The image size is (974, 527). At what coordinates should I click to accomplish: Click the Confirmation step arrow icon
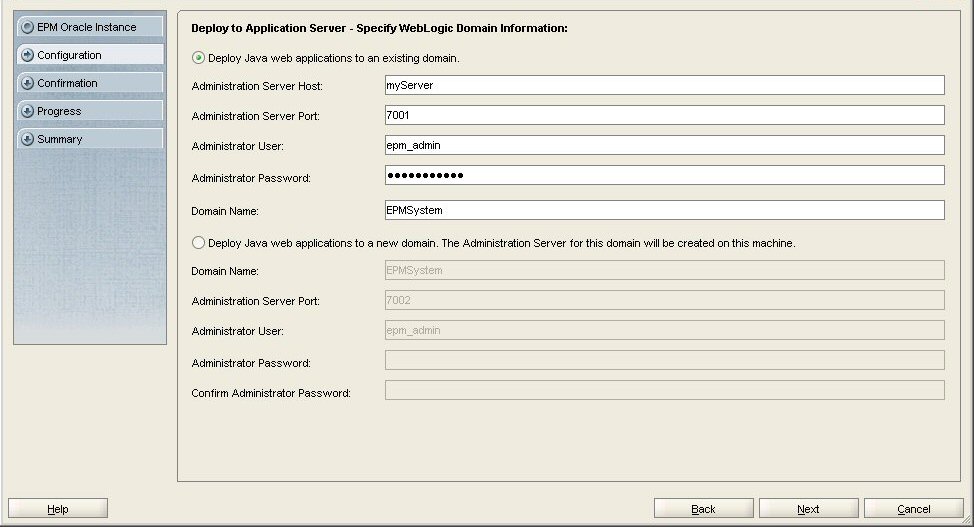click(27, 83)
